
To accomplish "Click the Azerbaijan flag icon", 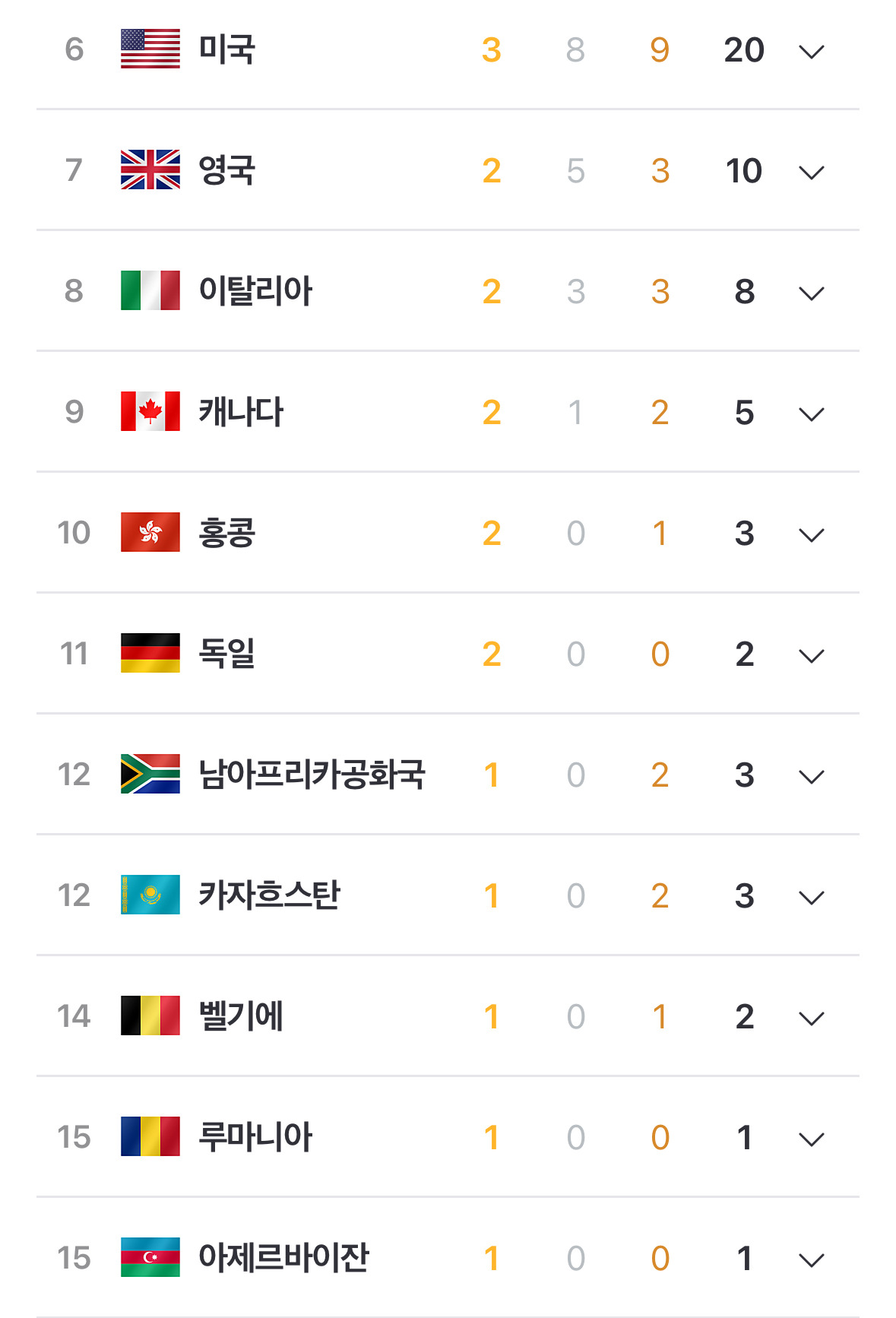I will [x=150, y=1257].
